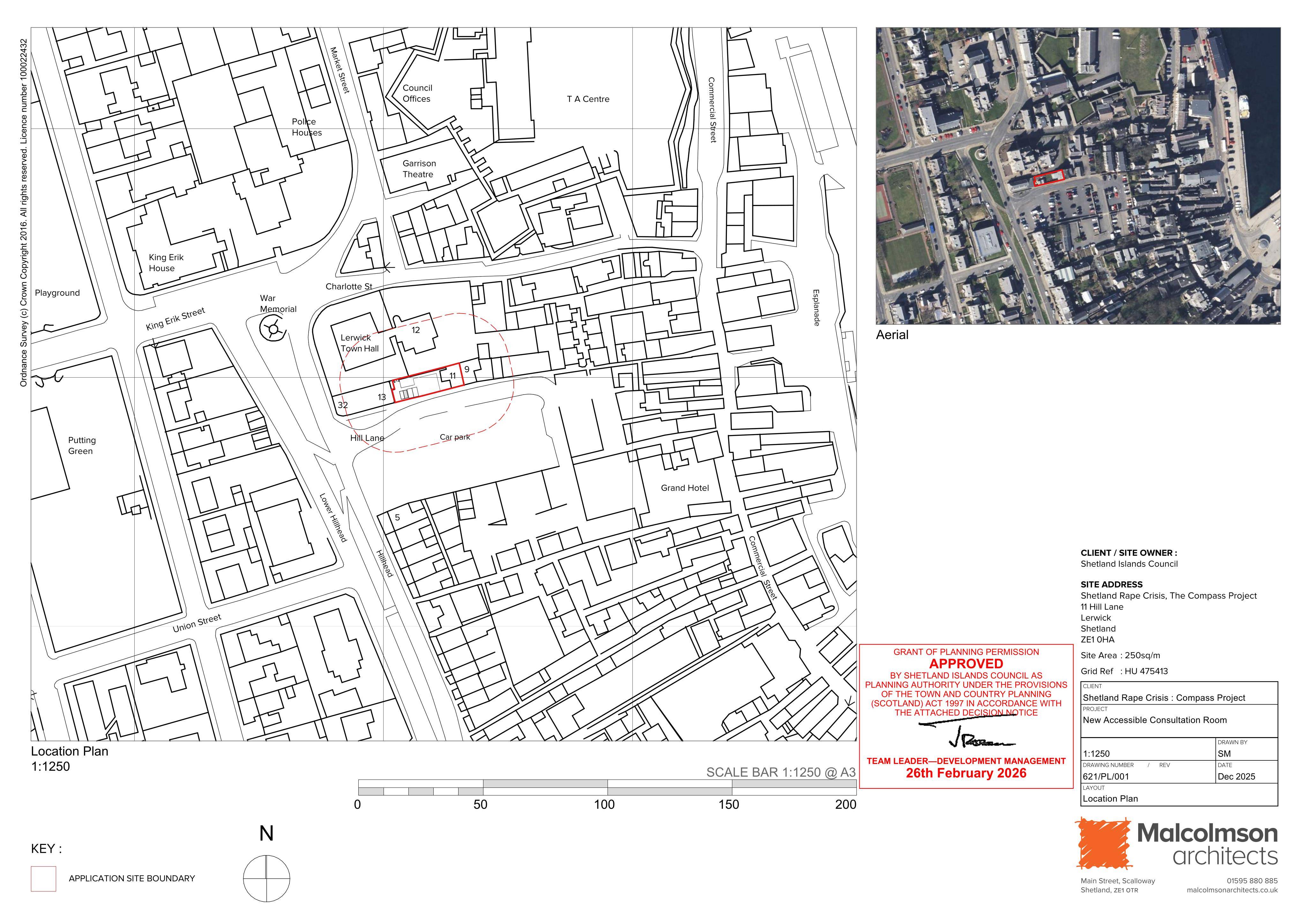The height and width of the screenshot is (924, 1307).
Task: Select the 'Putting Green' label
Action: coord(82,446)
